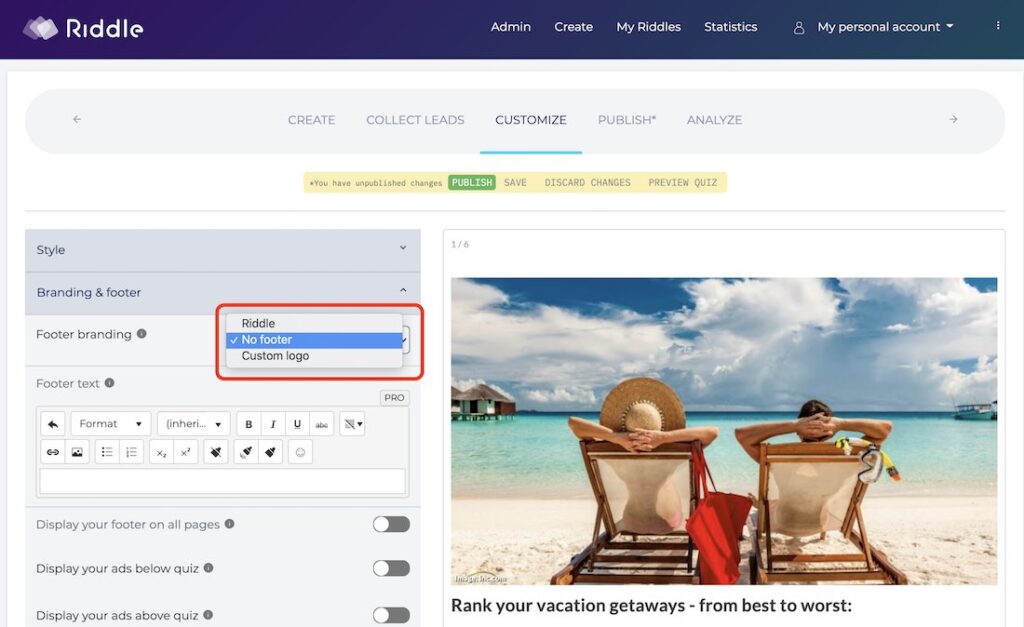
Task: Open the emoji picker
Action: pyautogui.click(x=300, y=452)
